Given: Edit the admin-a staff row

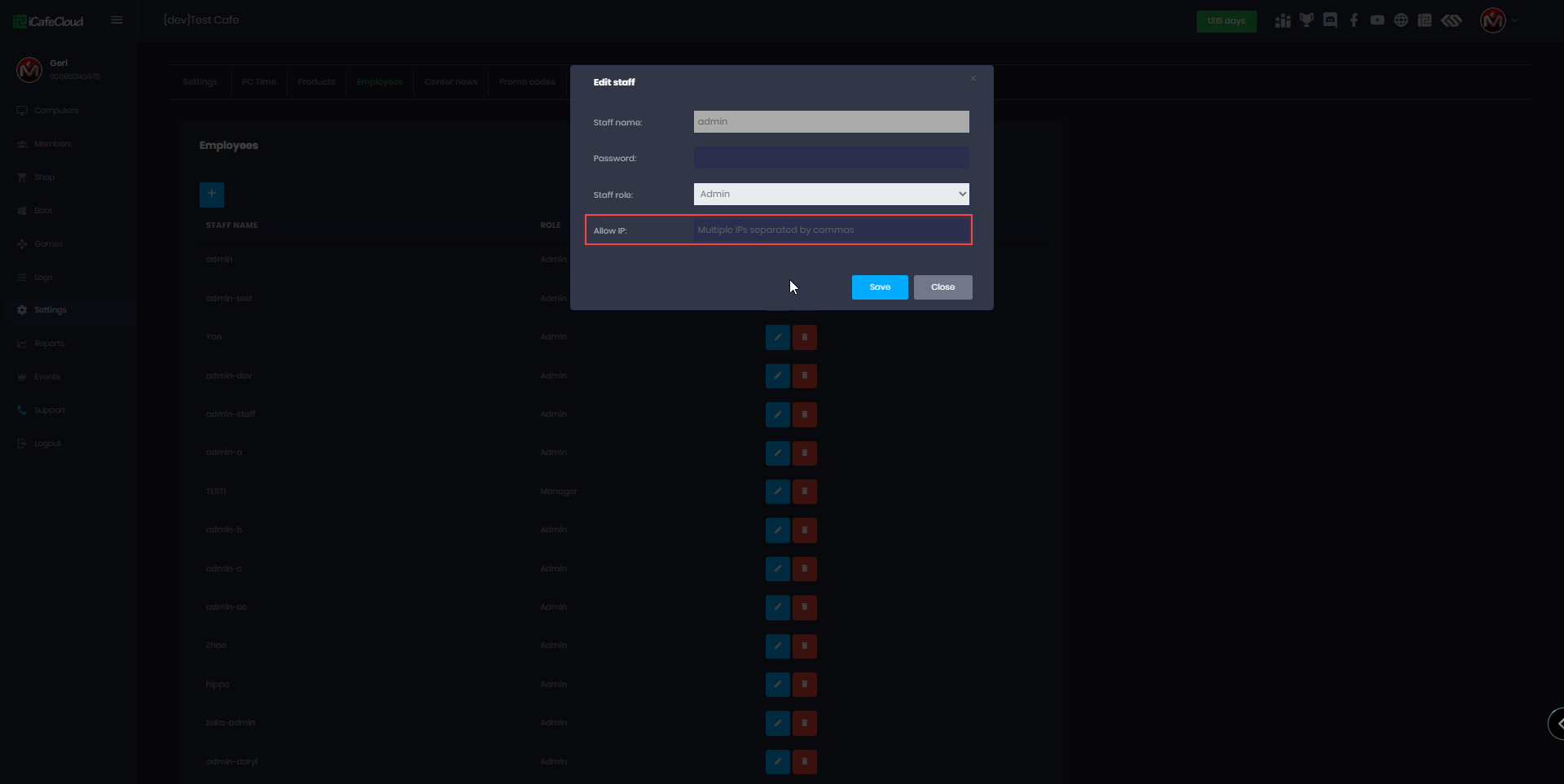Looking at the screenshot, I should click(778, 453).
